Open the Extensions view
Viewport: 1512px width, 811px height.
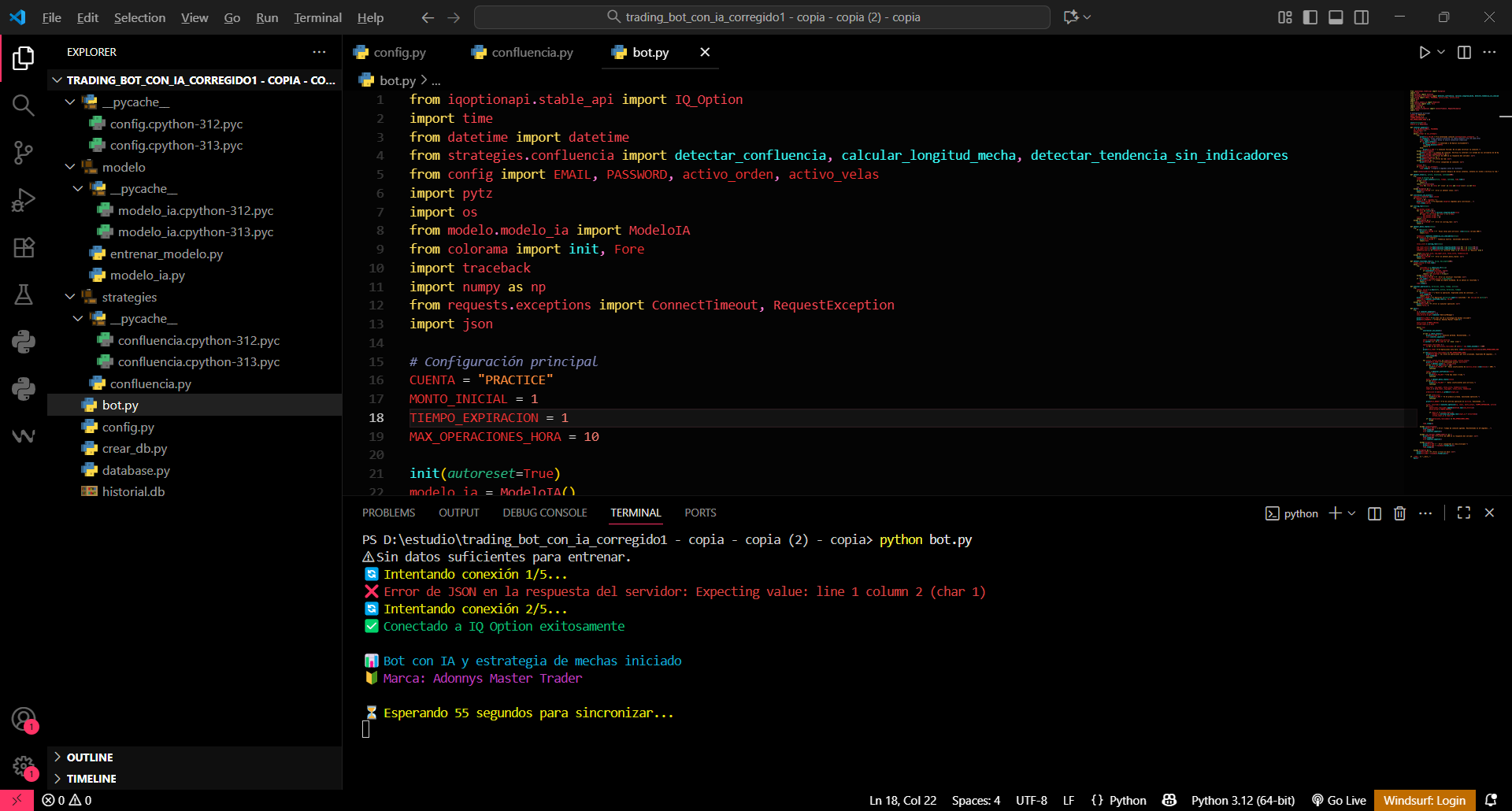click(x=23, y=247)
